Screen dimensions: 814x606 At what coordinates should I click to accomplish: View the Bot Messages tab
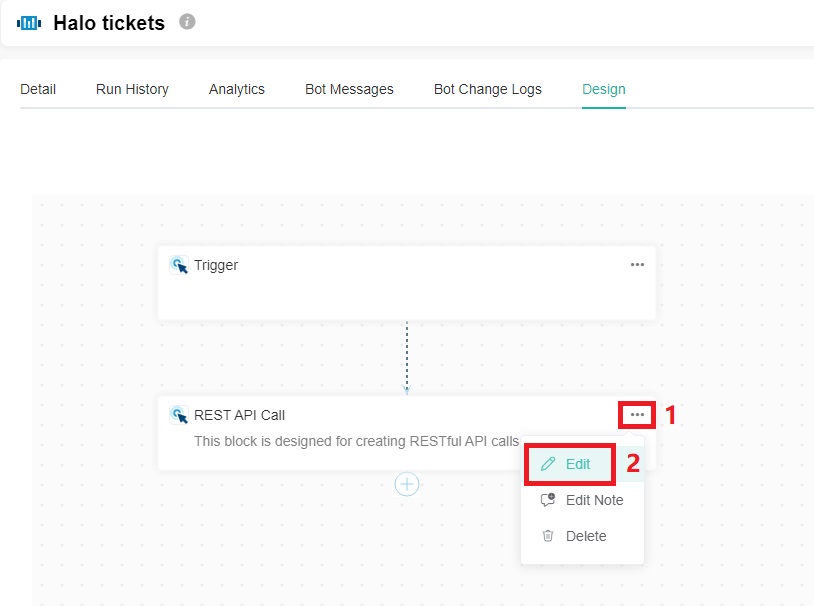point(349,89)
